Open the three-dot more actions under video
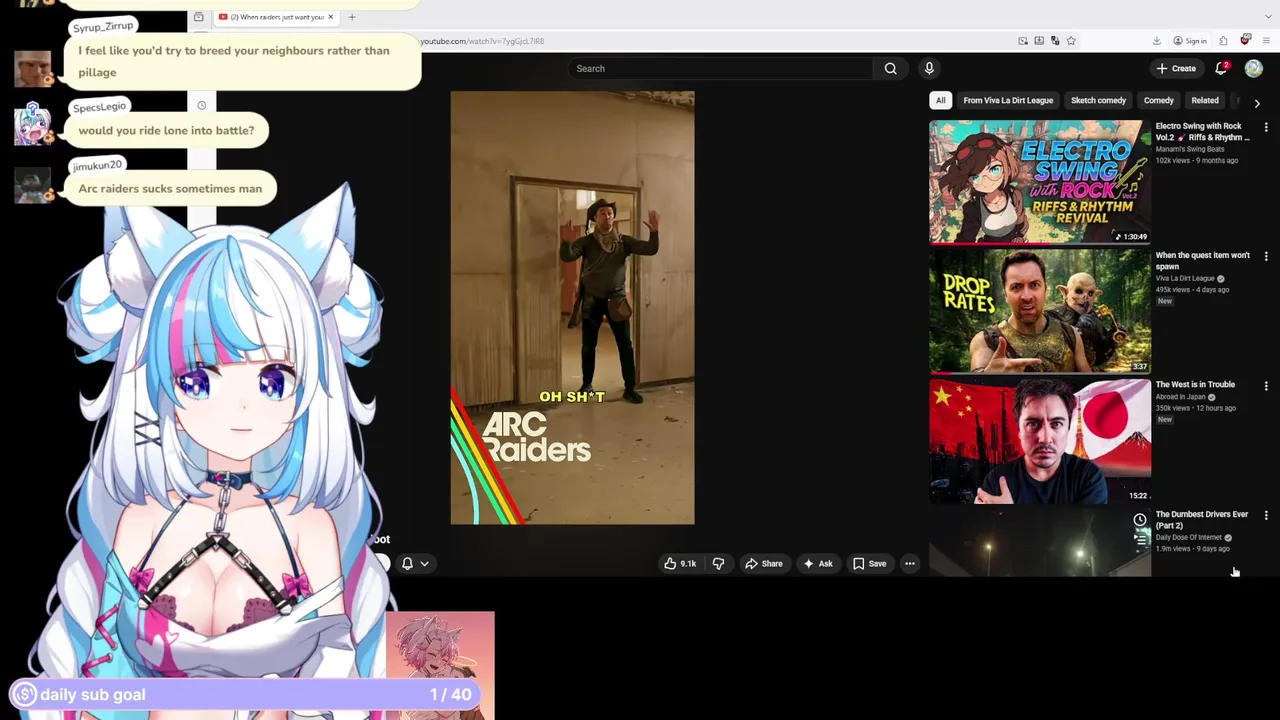This screenshot has height=720, width=1280. 910,564
